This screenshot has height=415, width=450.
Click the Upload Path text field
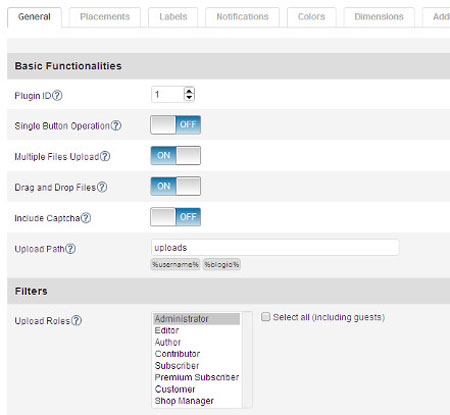(x=275, y=248)
